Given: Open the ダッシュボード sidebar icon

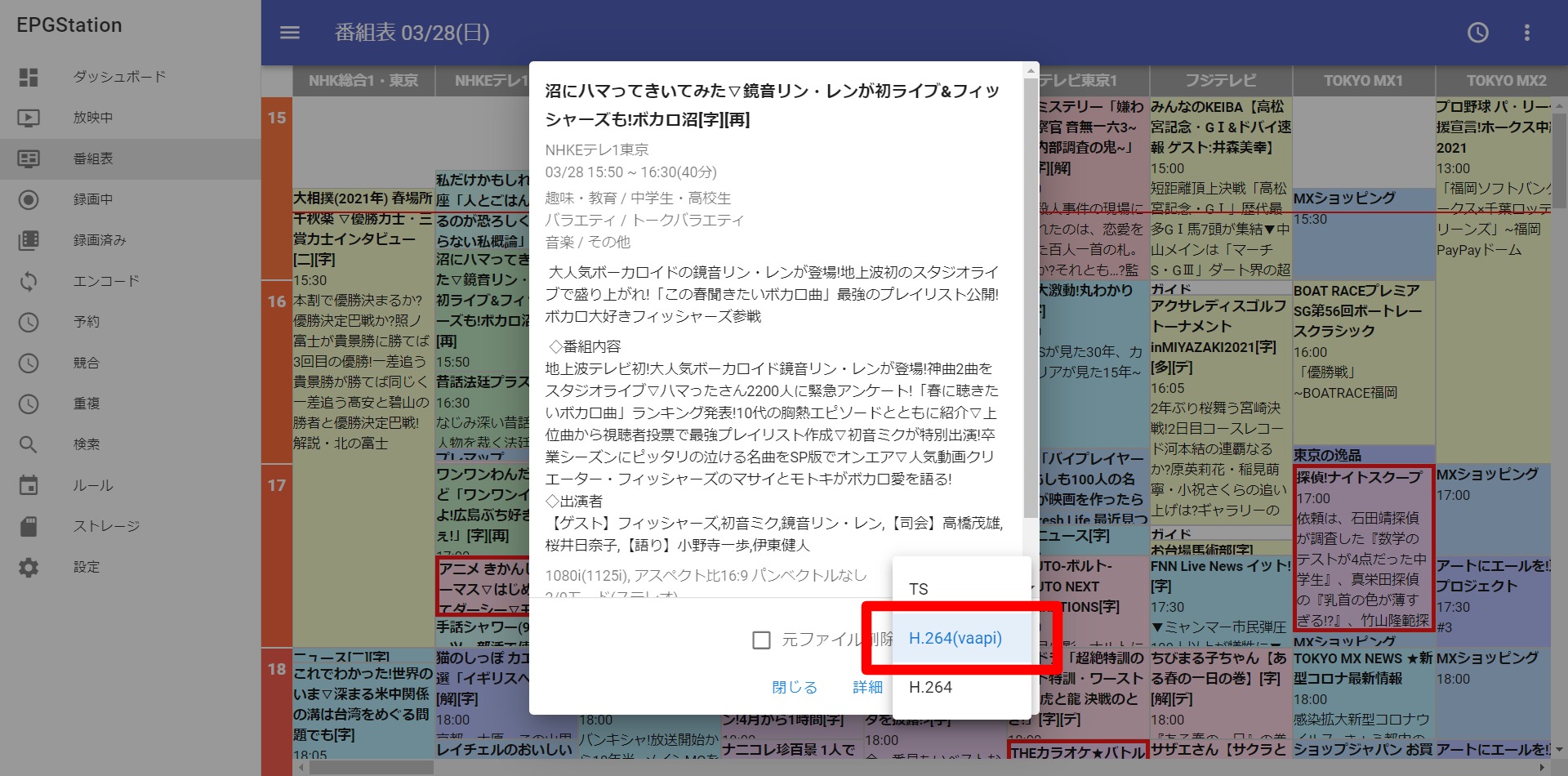Looking at the screenshot, I should click(x=29, y=76).
